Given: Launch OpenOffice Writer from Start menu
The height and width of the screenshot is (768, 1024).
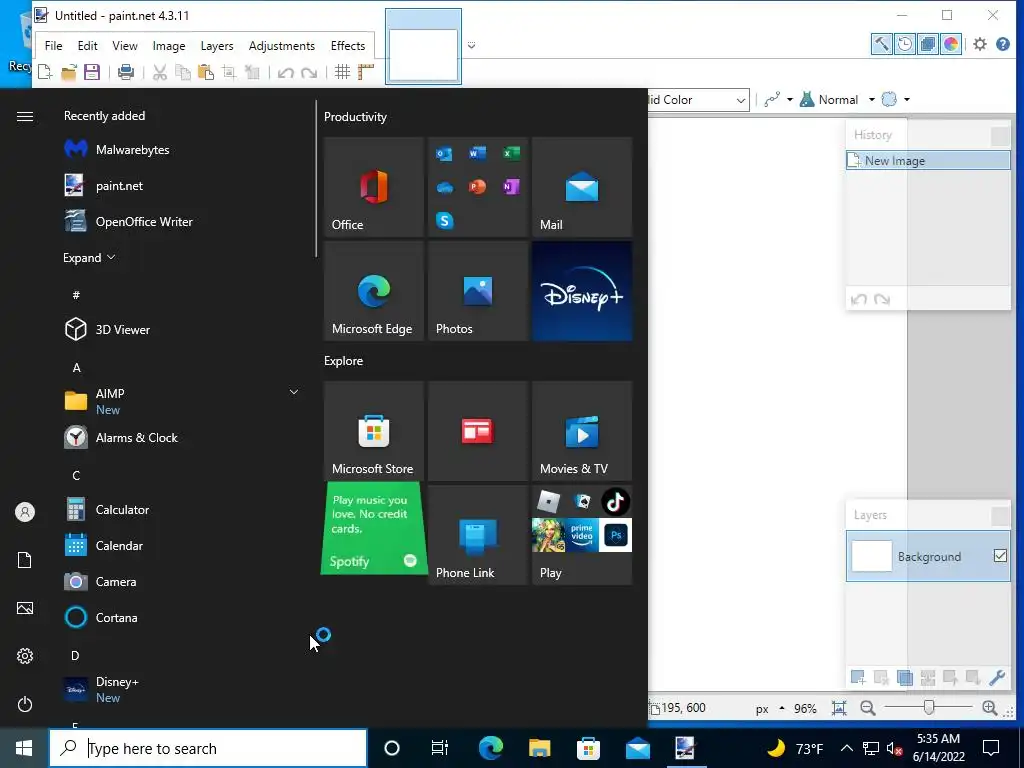Looking at the screenshot, I should coord(183,221).
